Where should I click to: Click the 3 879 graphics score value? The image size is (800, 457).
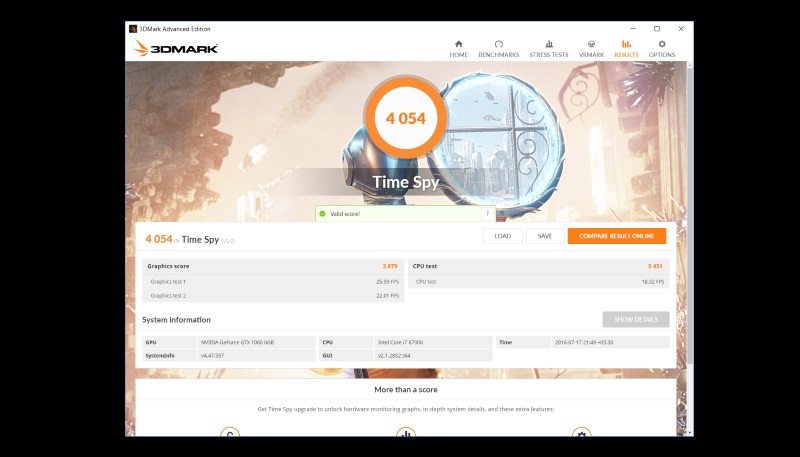390,266
